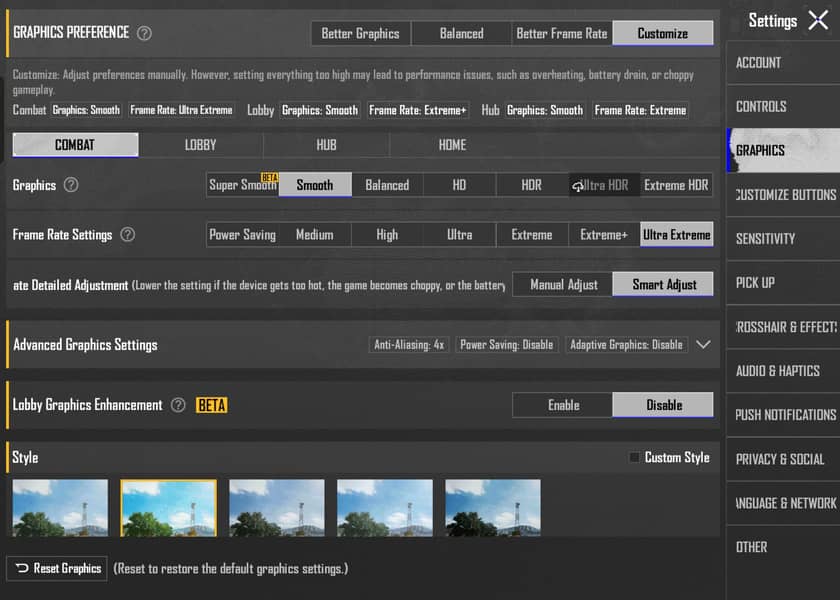
Task: Set graphics quality to Extreme HDR
Action: tap(676, 185)
